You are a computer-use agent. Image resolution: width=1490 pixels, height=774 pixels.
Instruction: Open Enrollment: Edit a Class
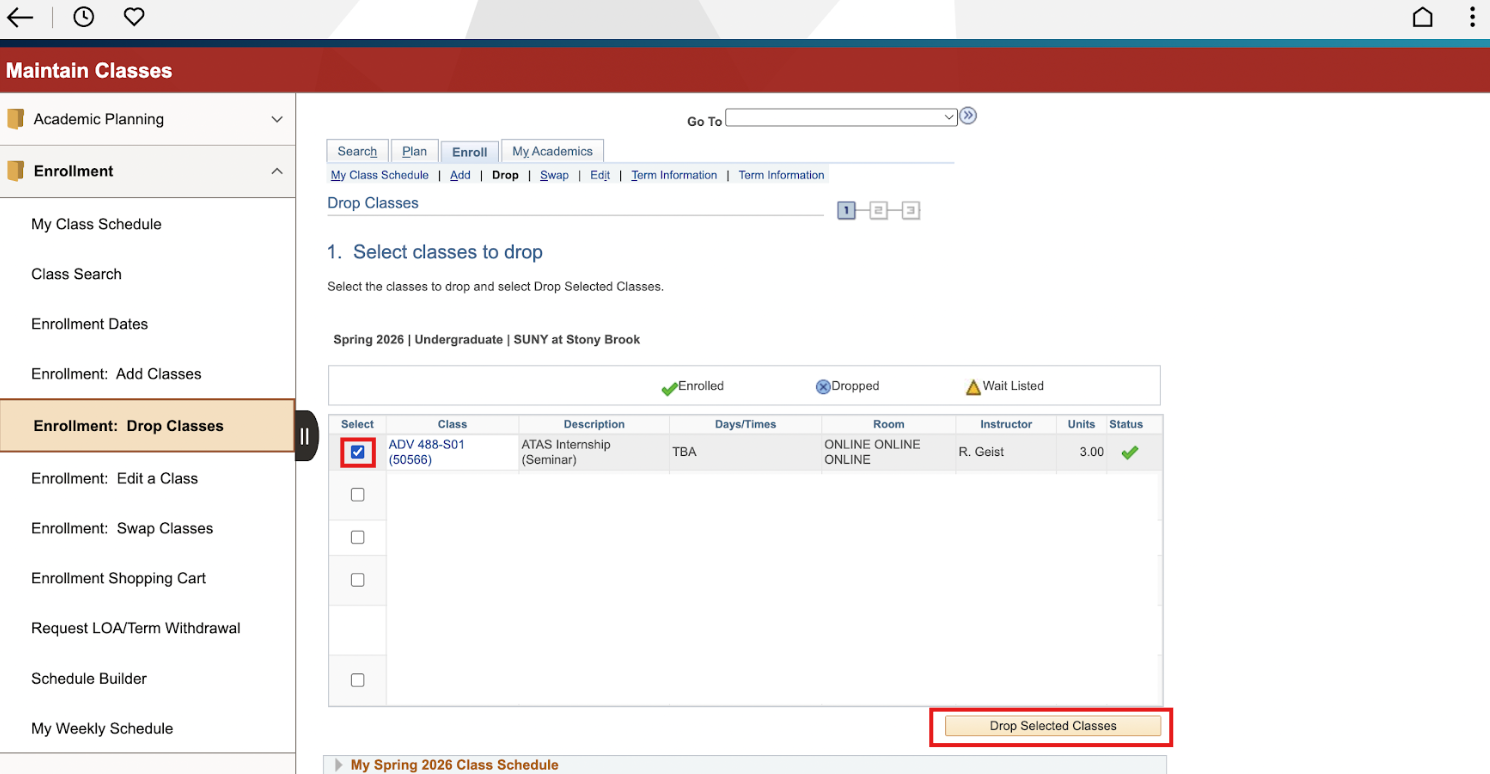click(114, 478)
